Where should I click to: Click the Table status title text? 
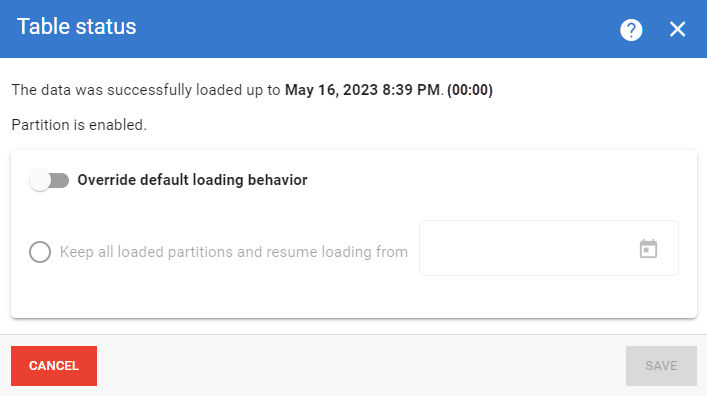(77, 27)
